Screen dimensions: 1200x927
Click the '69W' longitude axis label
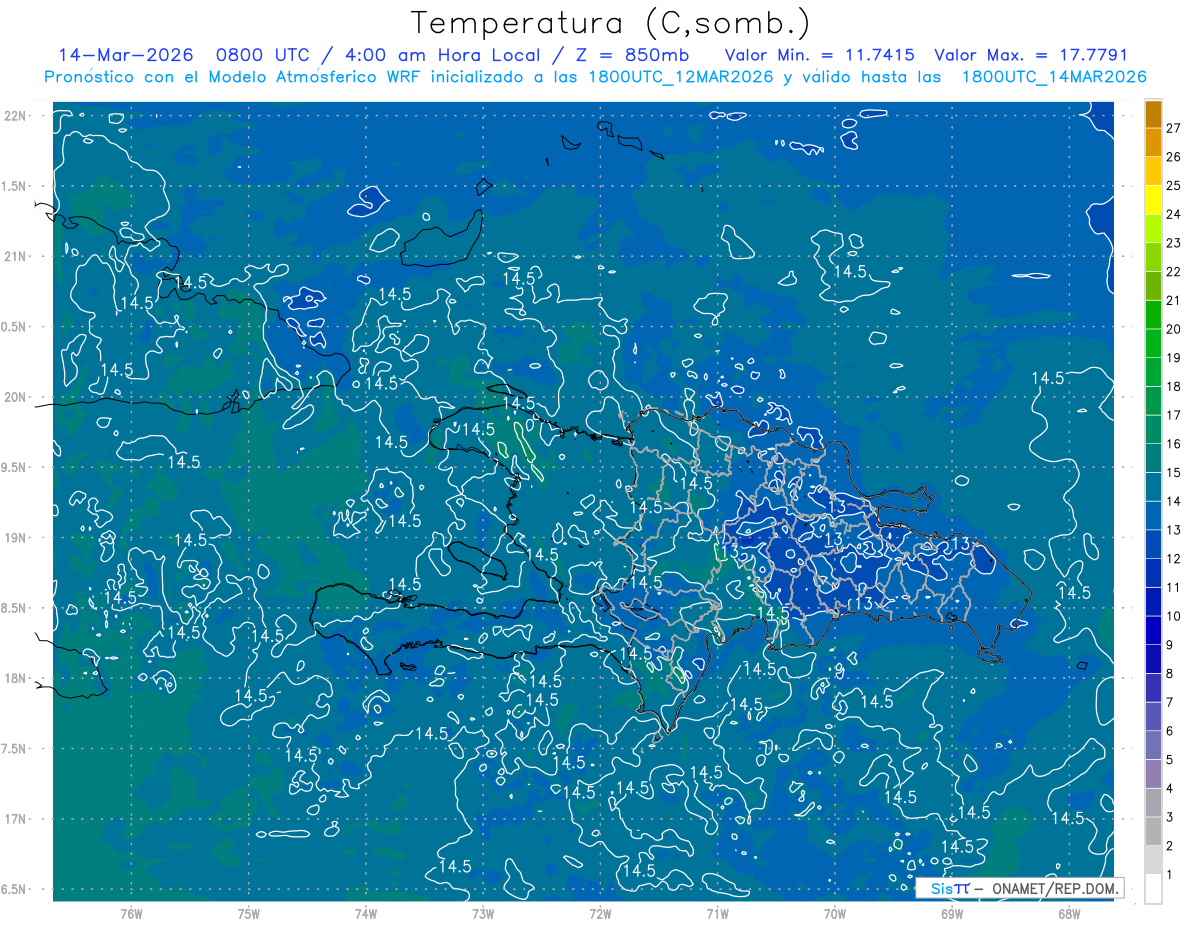click(951, 913)
